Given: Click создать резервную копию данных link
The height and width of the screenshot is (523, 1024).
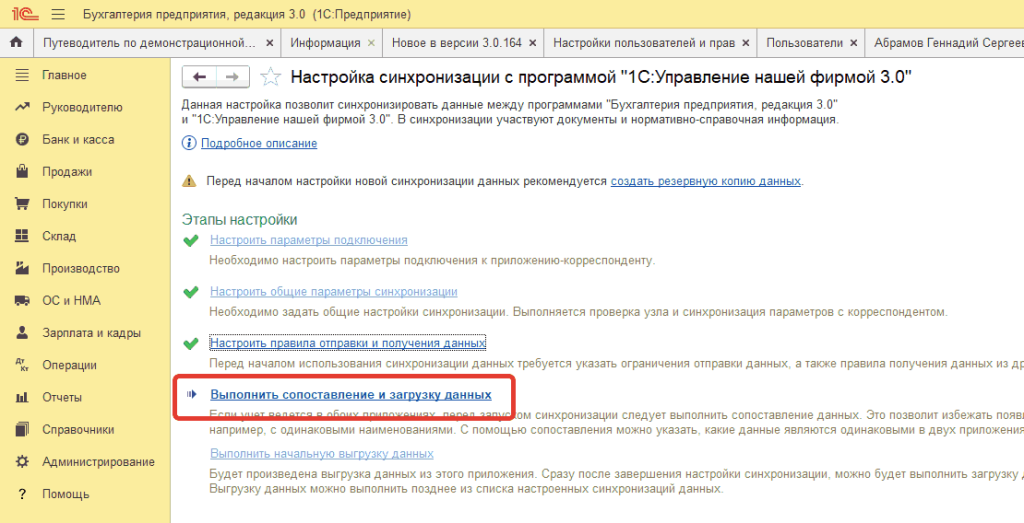Looking at the screenshot, I should [x=705, y=181].
